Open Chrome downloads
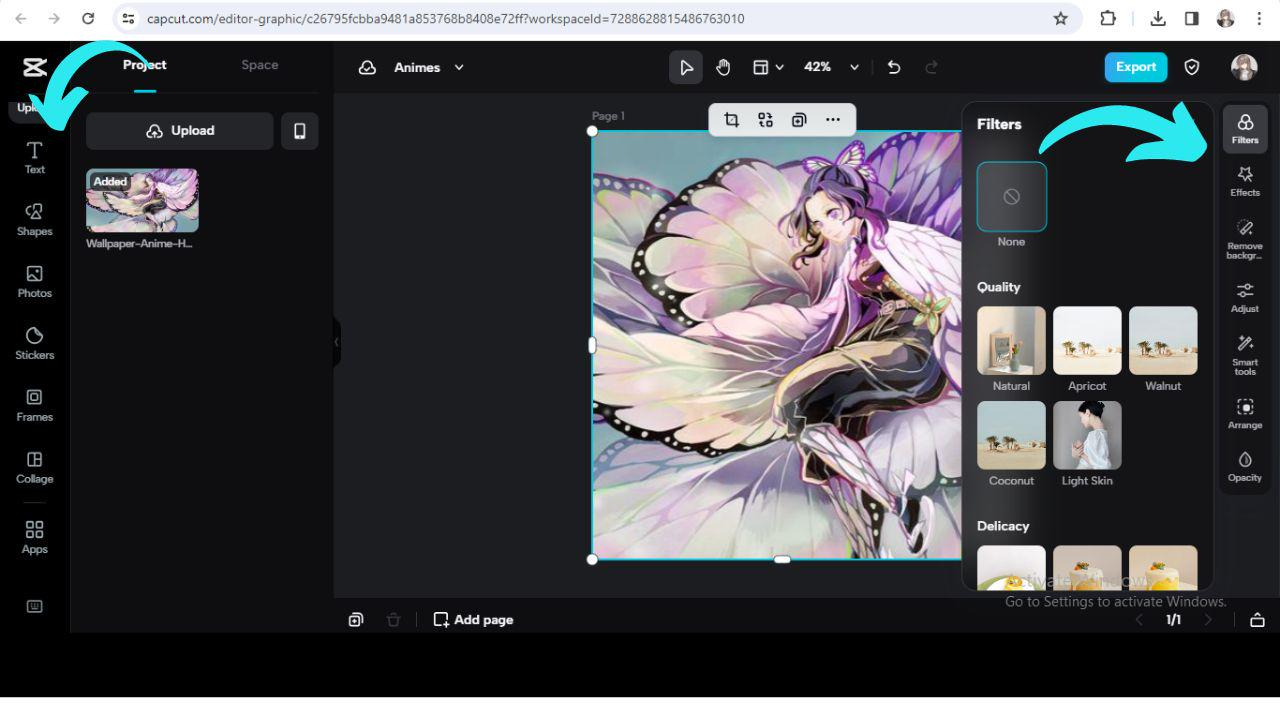The height and width of the screenshot is (720, 1280). coord(1158,18)
